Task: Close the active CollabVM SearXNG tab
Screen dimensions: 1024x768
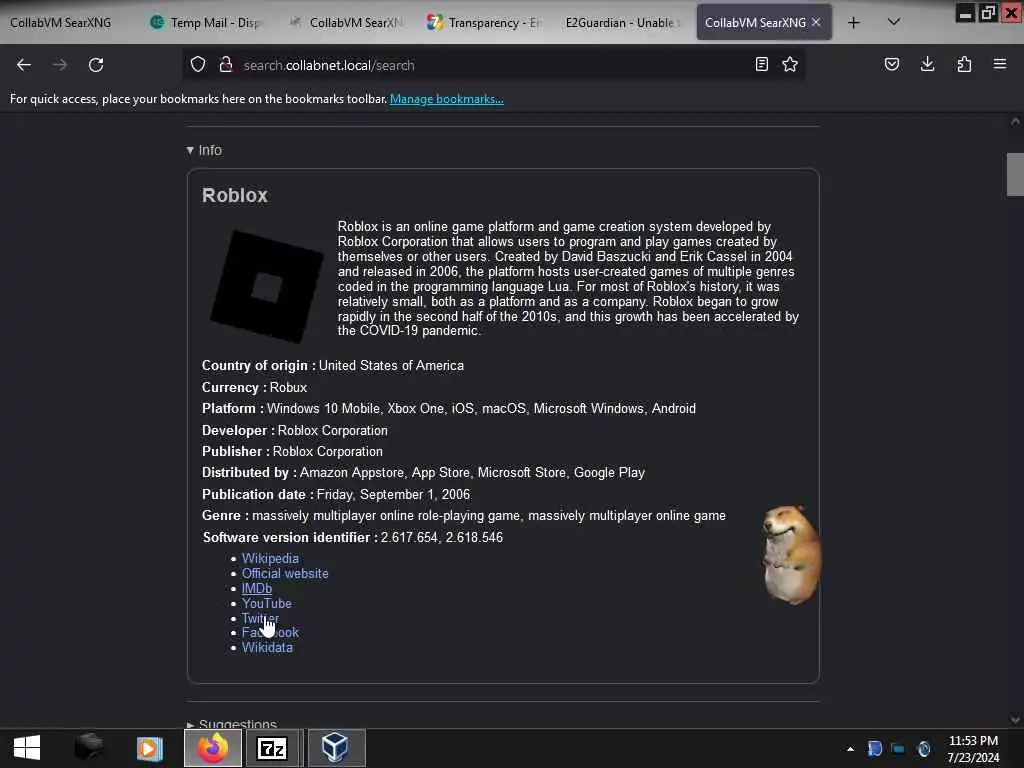Action: pos(816,22)
